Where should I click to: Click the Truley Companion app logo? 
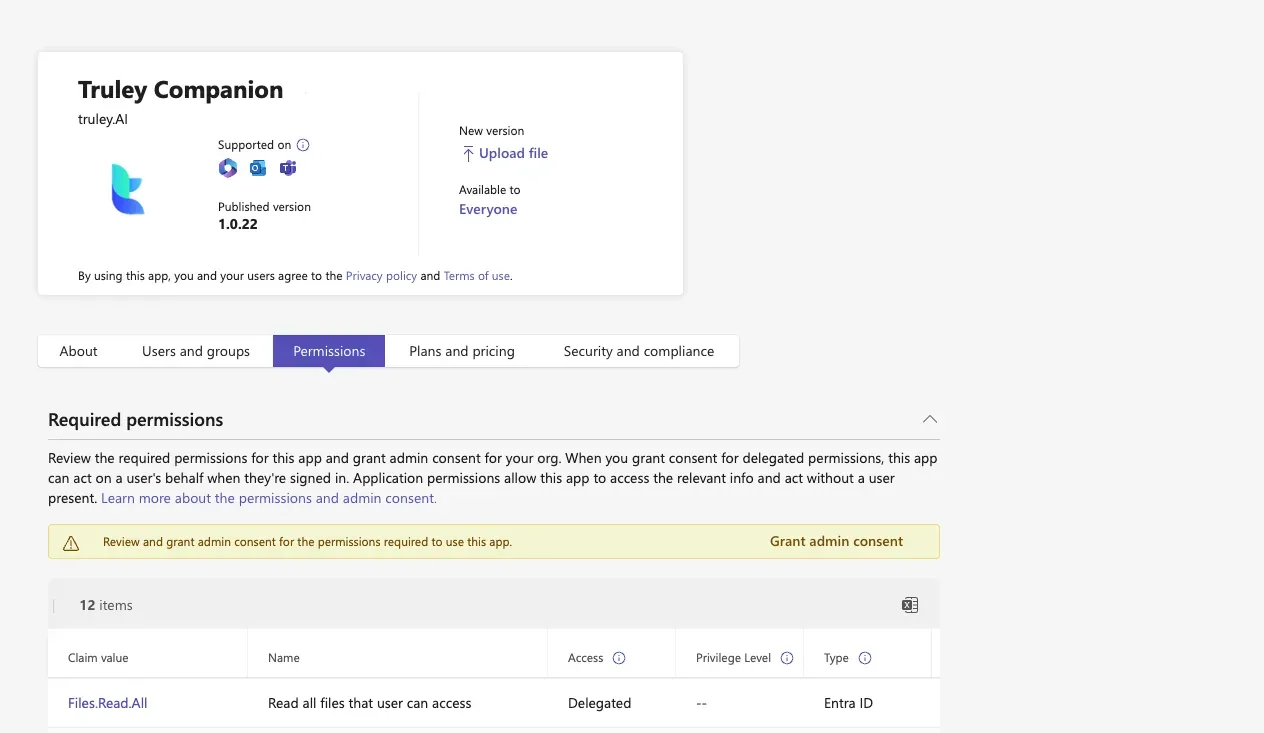[x=128, y=189]
